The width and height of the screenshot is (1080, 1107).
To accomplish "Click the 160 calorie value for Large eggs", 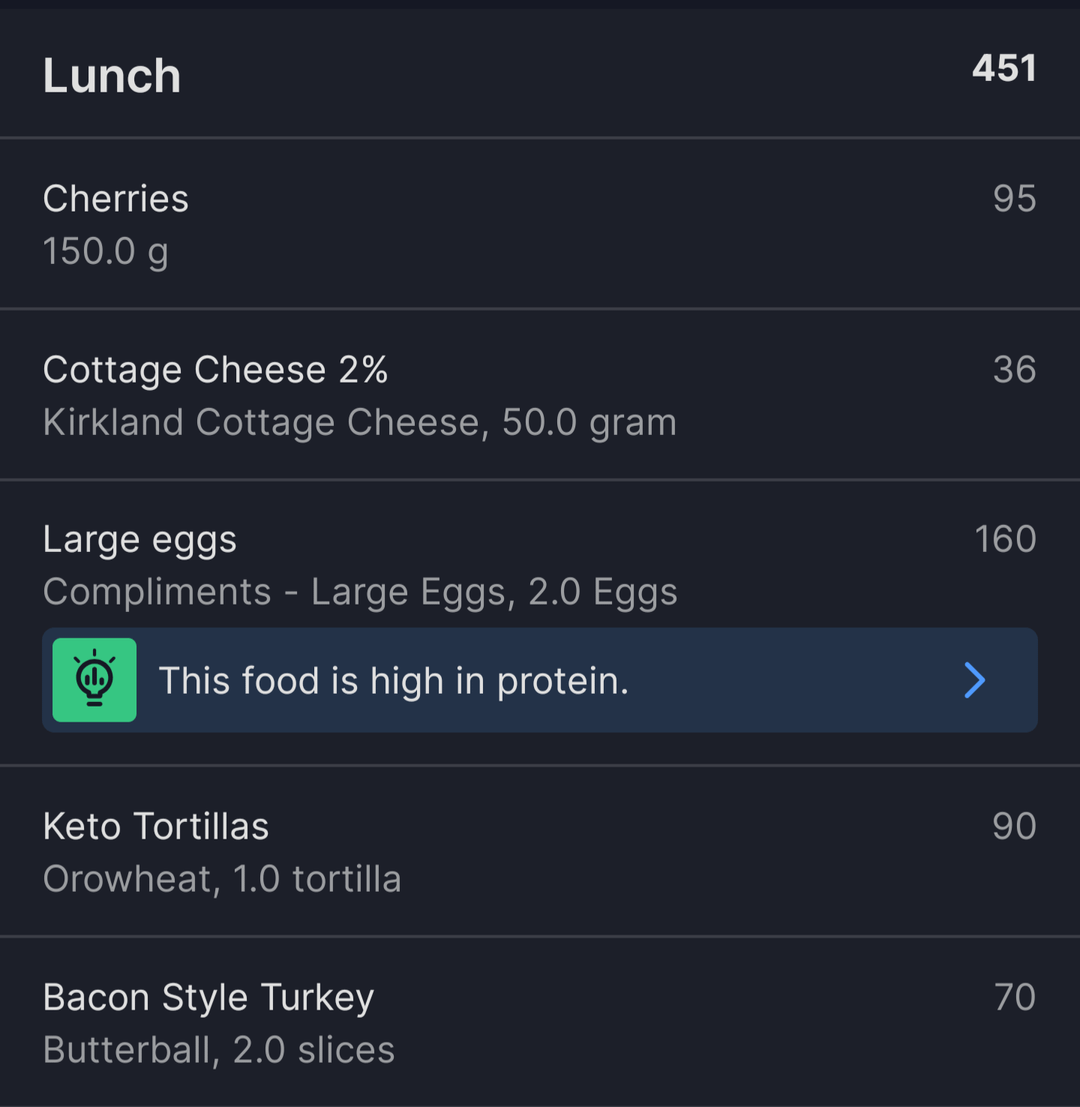I will pyautogui.click(x=1005, y=539).
